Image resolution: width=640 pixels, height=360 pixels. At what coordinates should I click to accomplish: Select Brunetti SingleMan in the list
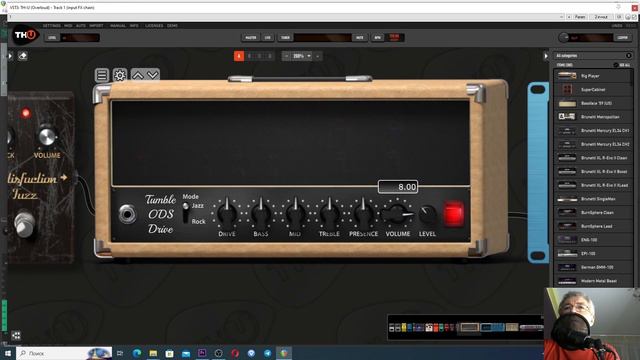tap(593, 199)
